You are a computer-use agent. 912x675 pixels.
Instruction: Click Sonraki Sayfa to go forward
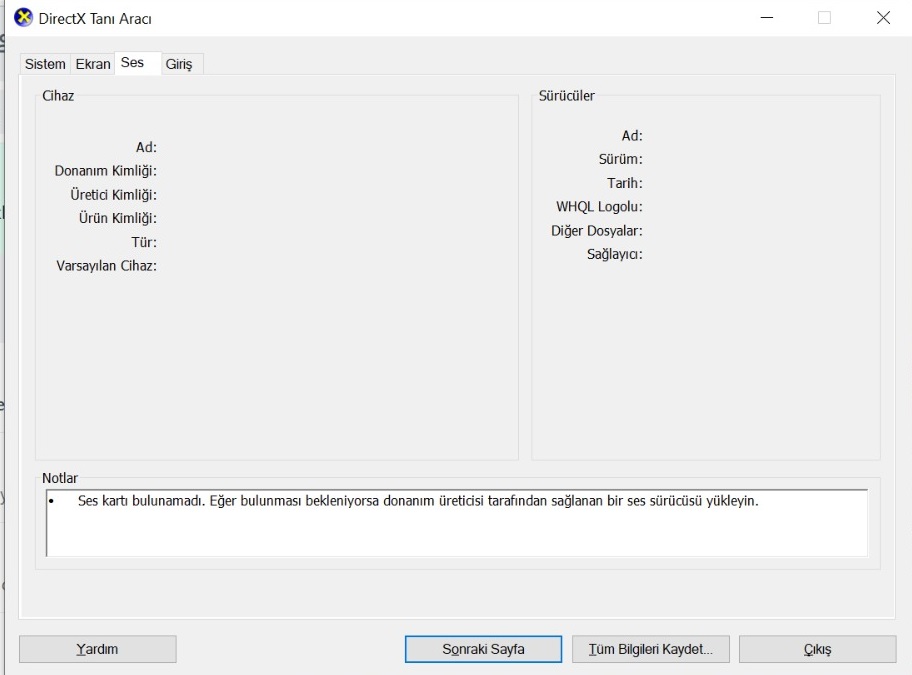[483, 649]
